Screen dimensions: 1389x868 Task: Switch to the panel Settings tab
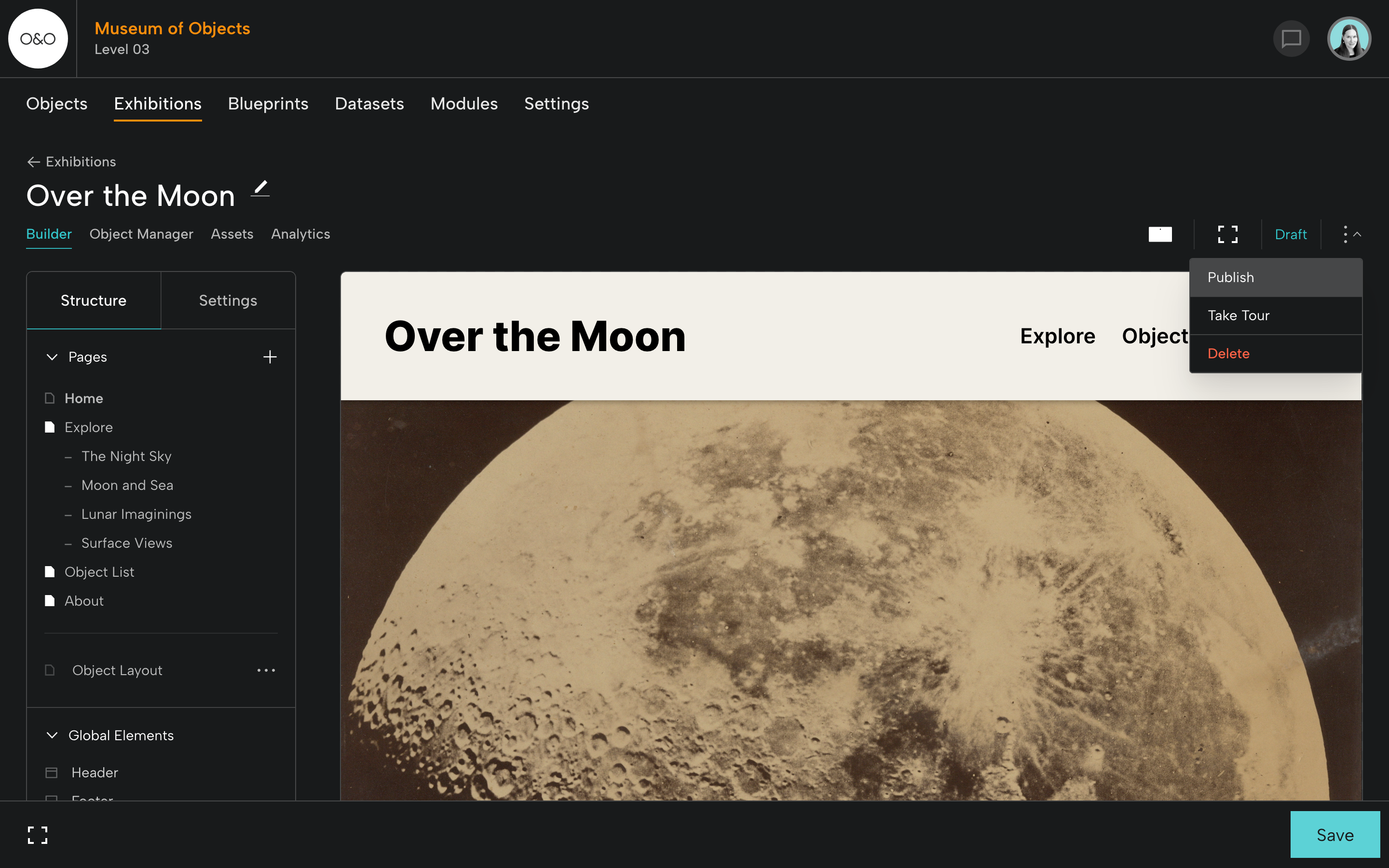pyautogui.click(x=228, y=300)
